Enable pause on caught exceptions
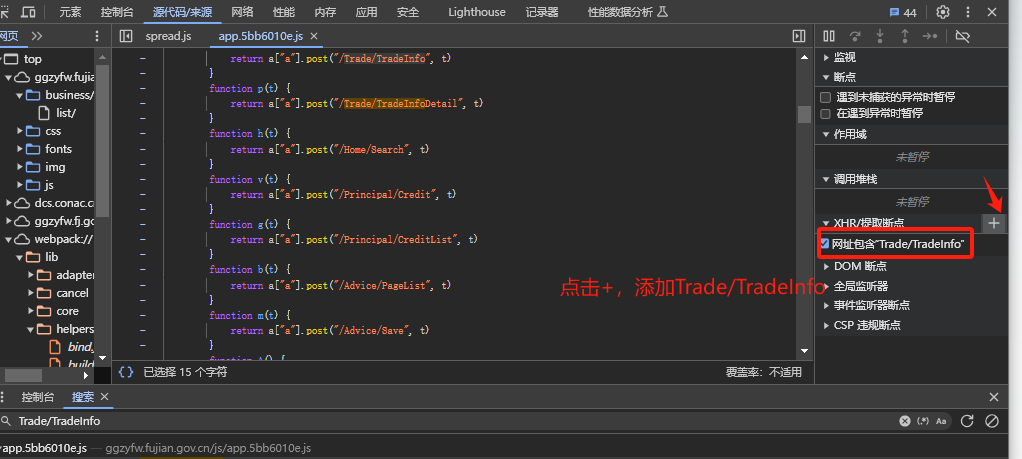 tap(825, 113)
